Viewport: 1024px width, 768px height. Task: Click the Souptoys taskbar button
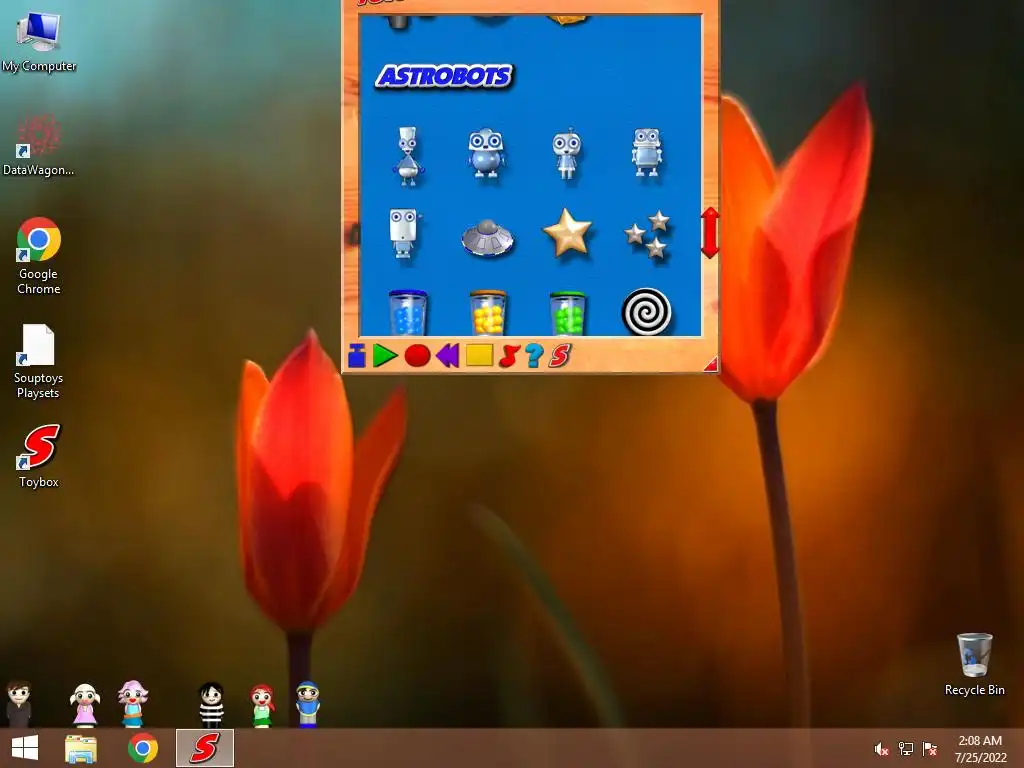(x=205, y=748)
